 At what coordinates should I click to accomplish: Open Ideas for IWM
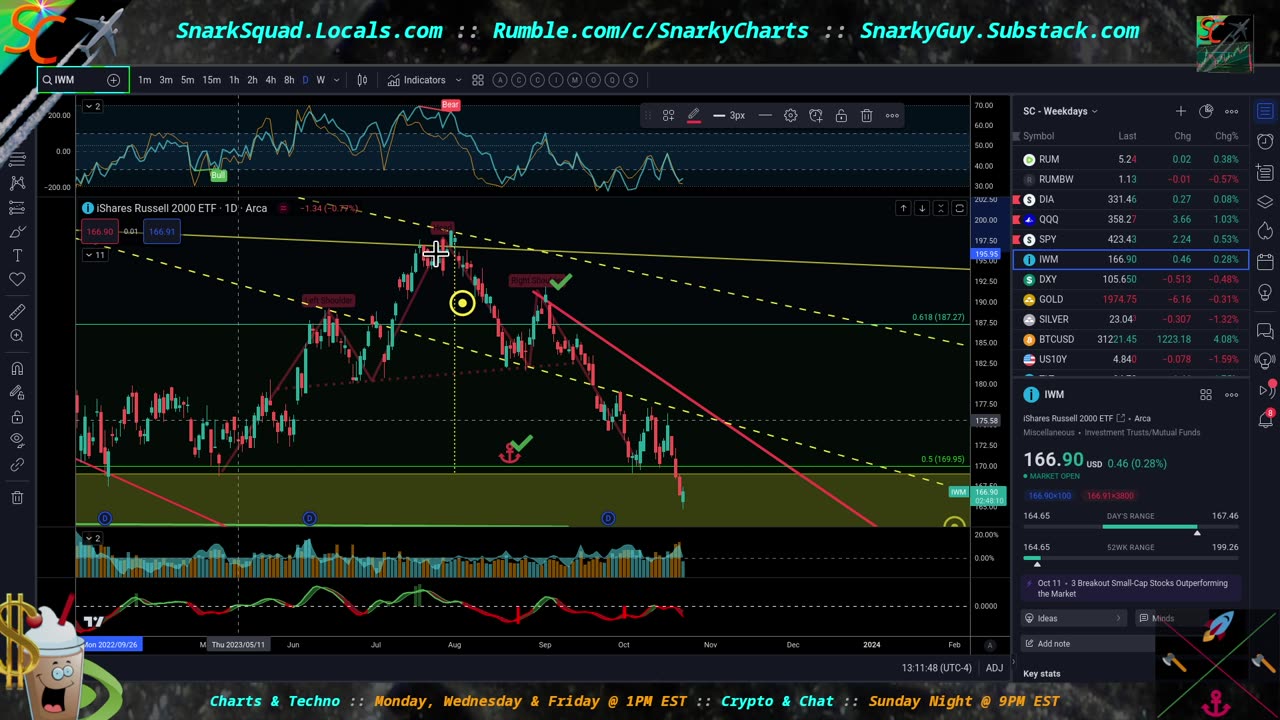1073,618
